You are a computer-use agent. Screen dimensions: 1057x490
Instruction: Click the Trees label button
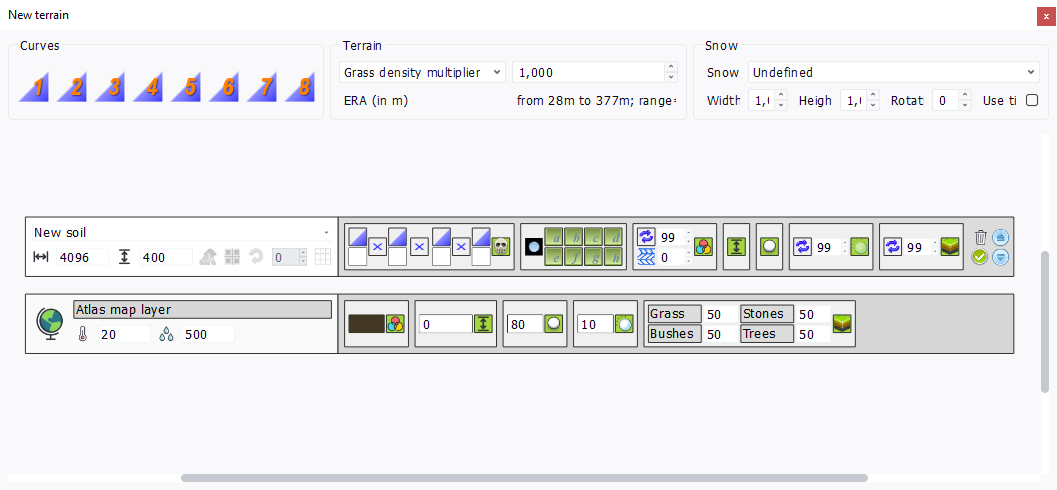(766, 334)
